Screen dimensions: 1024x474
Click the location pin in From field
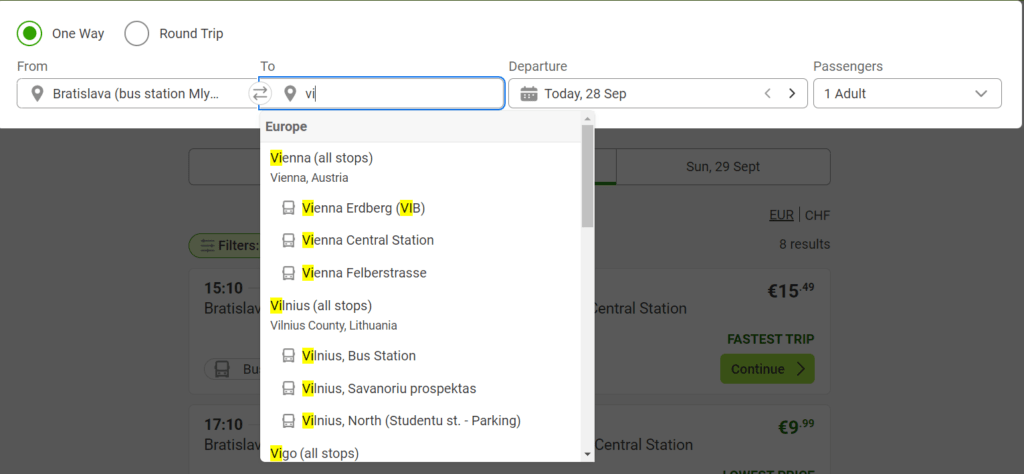pyautogui.click(x=37, y=94)
